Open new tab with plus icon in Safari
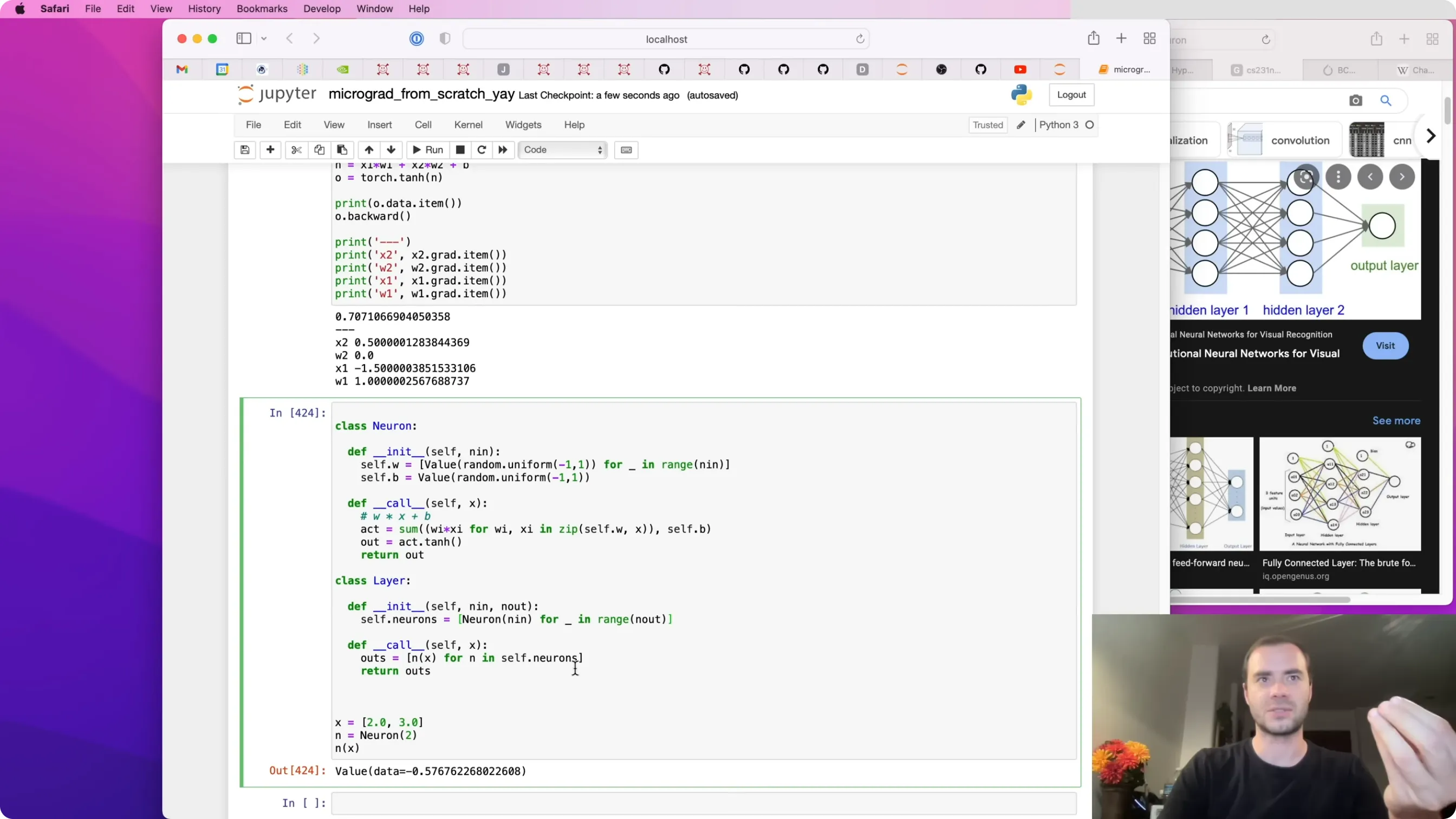 1121,38
